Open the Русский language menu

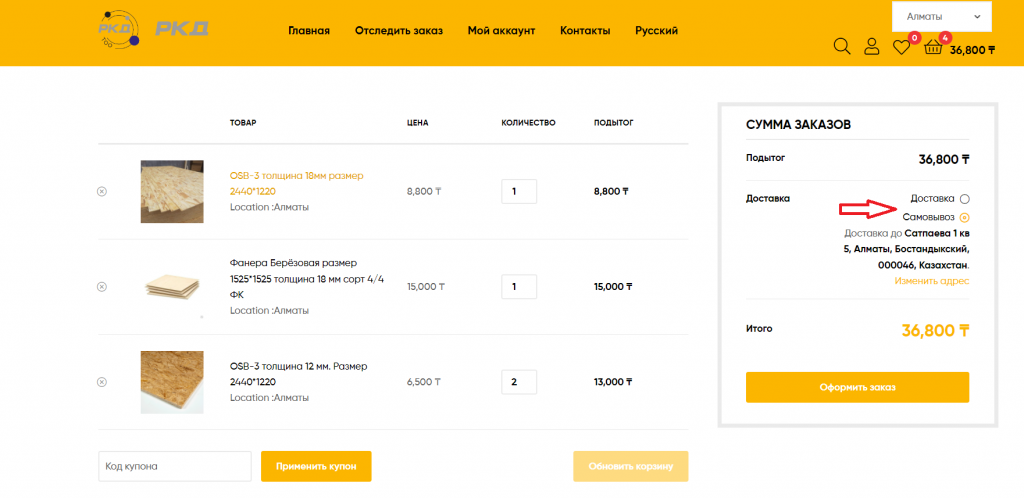[656, 31]
